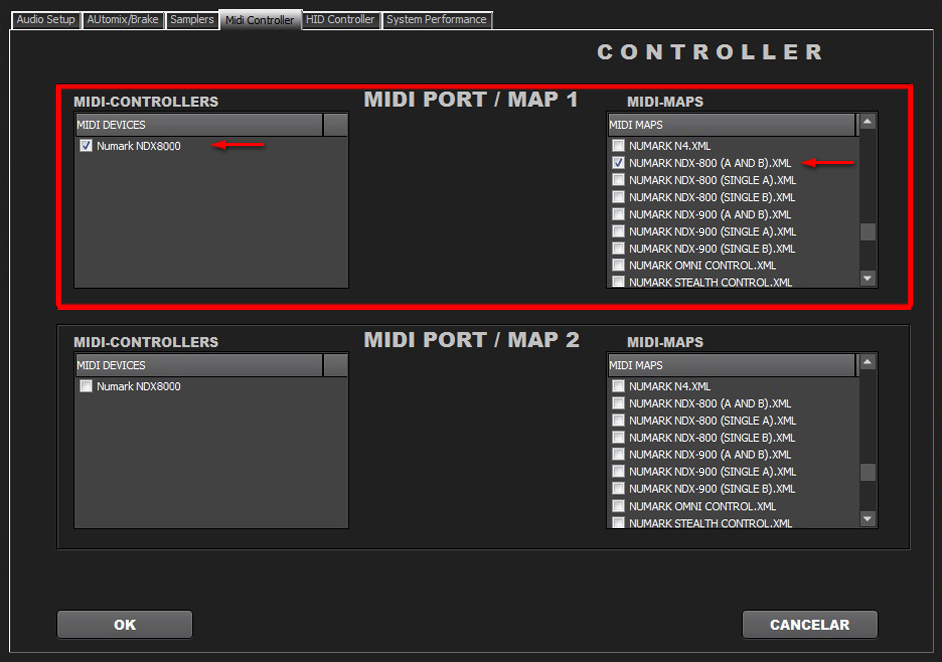Enable NUMARK OMNI CONTROL.XML in Map 1
This screenshot has width=942, height=662.
tap(618, 266)
